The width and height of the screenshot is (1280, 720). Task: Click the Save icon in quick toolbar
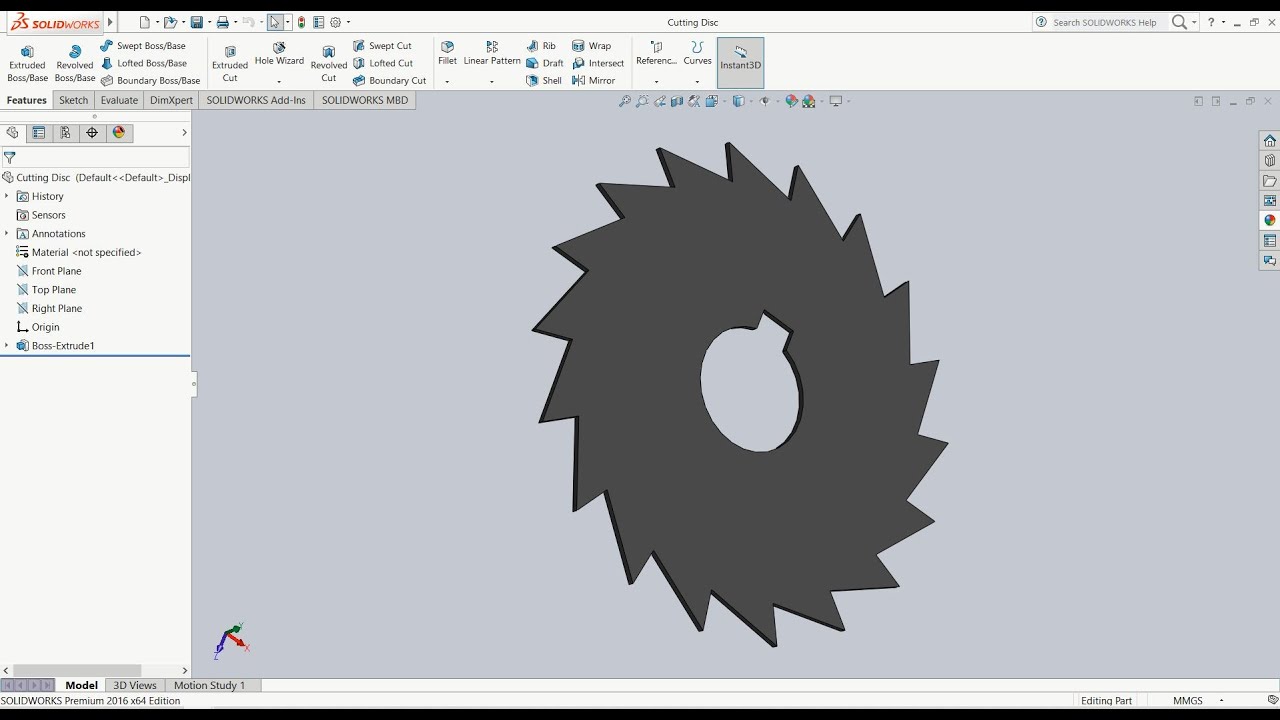tap(197, 22)
